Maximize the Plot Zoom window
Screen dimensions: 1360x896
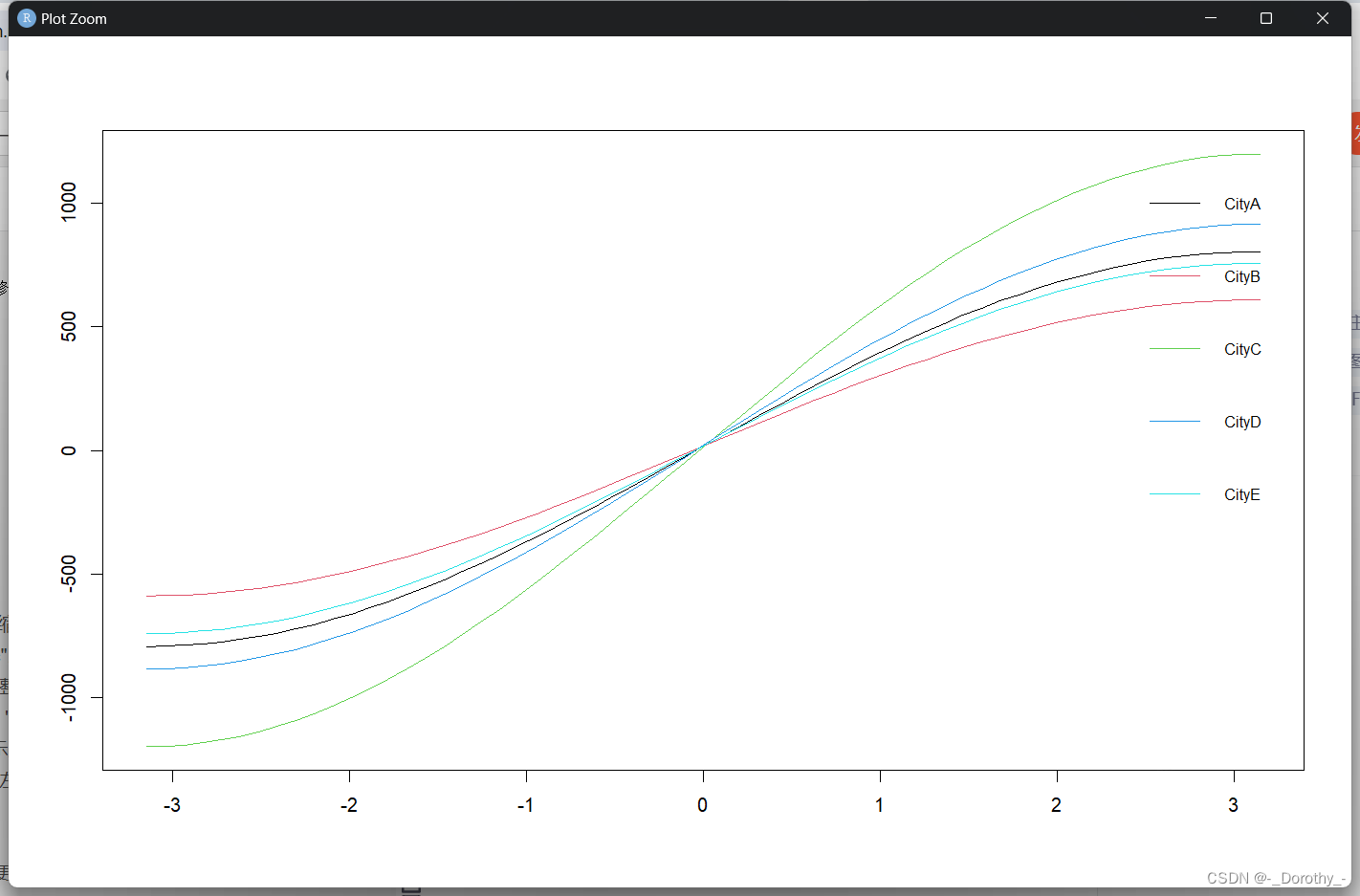point(1266,18)
